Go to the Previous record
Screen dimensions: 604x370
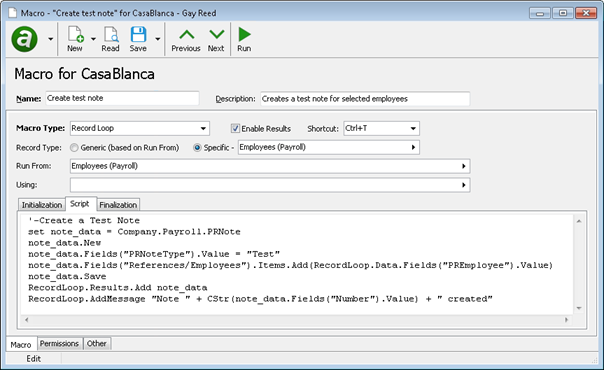(186, 40)
